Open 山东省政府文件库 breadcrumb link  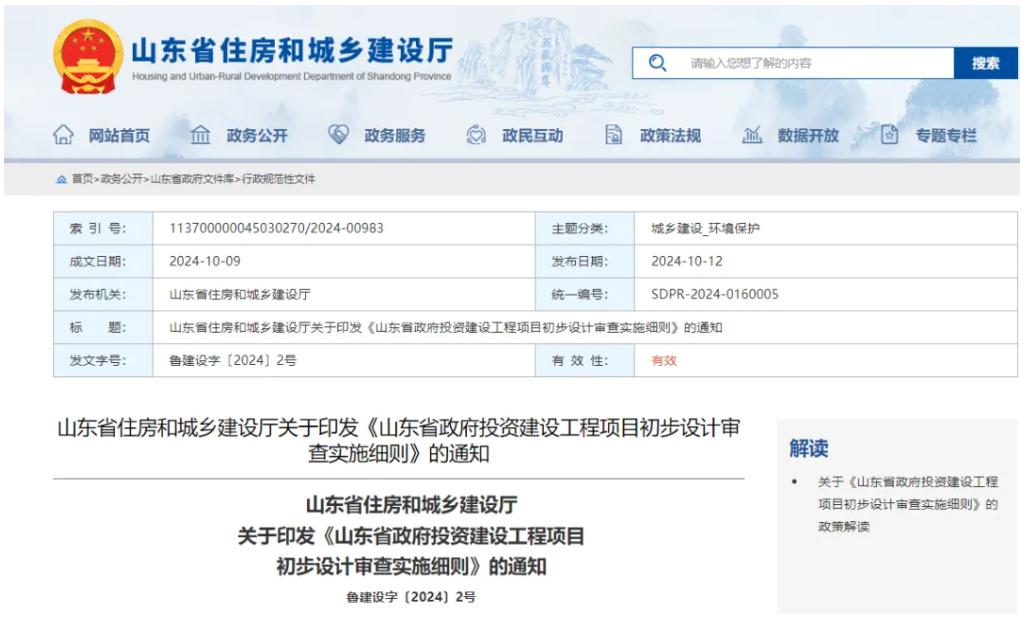[x=192, y=179]
